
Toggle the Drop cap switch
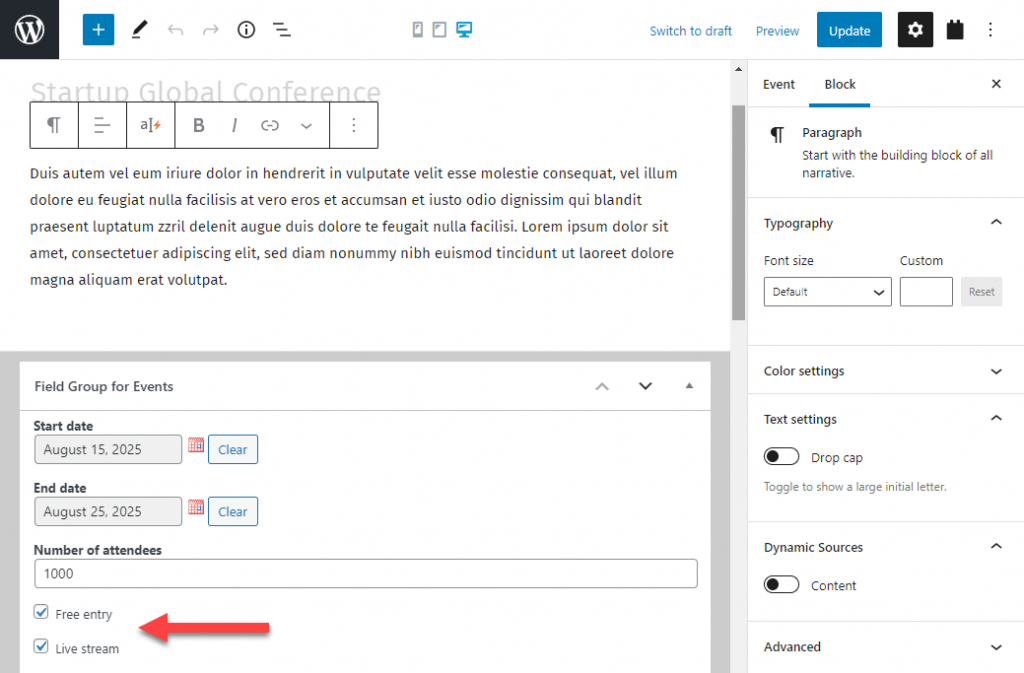coord(781,456)
